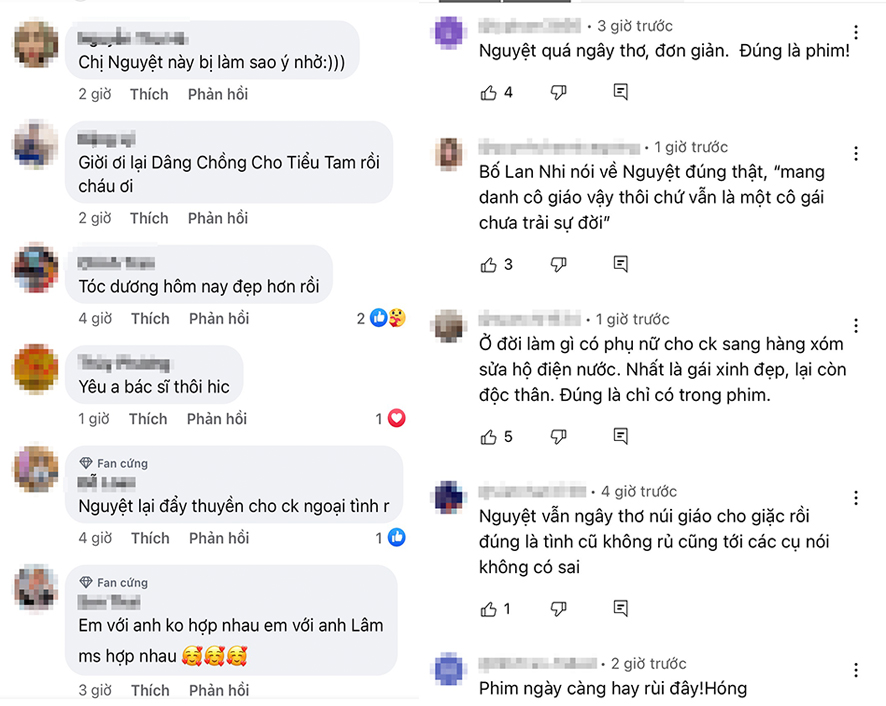This screenshot has height=706, width=886.
Task: Click the thumbs down icon under Bố Lan Nhi comment
Action: coord(556,264)
